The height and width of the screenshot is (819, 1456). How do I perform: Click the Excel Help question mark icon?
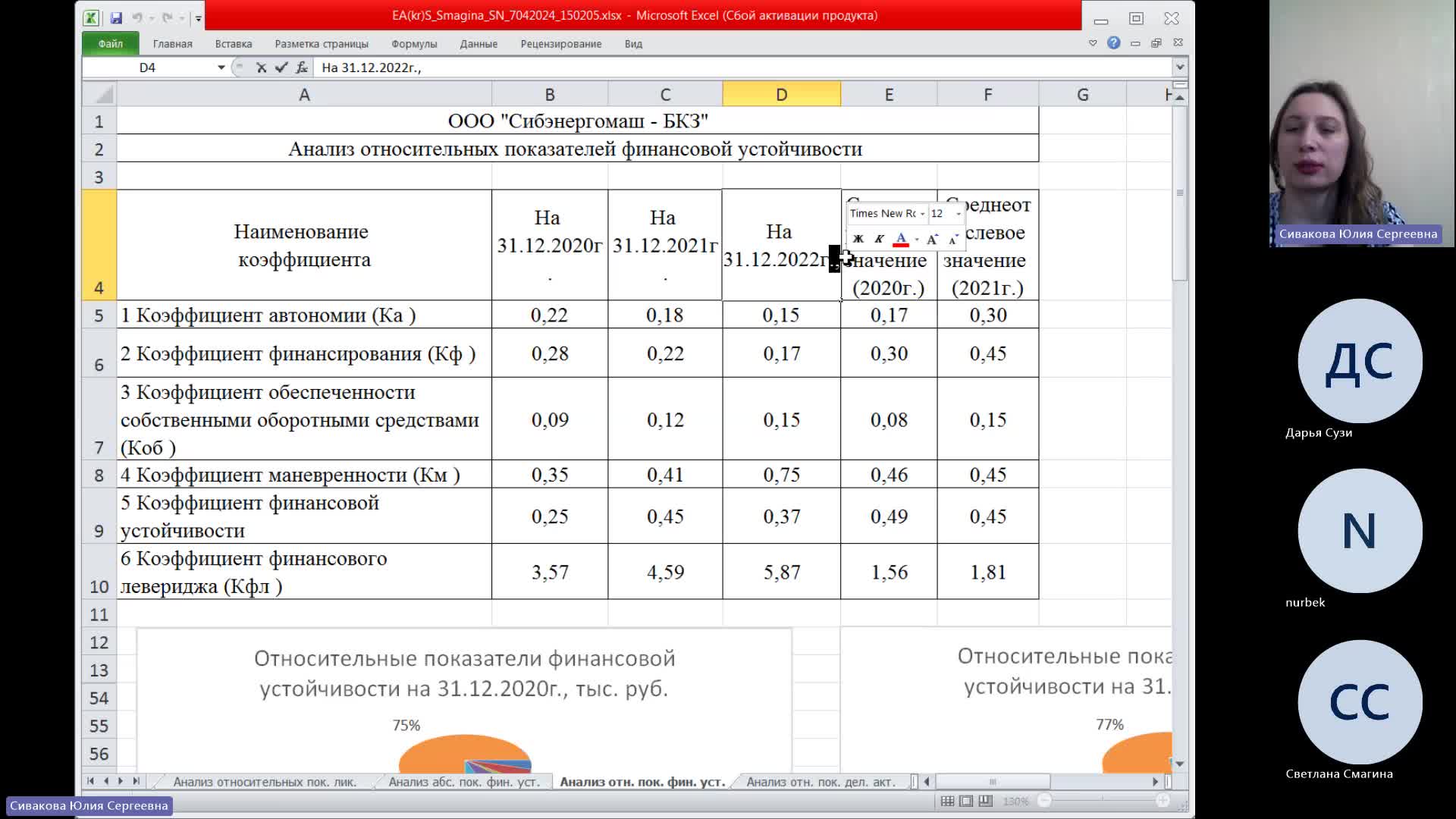(x=1113, y=42)
